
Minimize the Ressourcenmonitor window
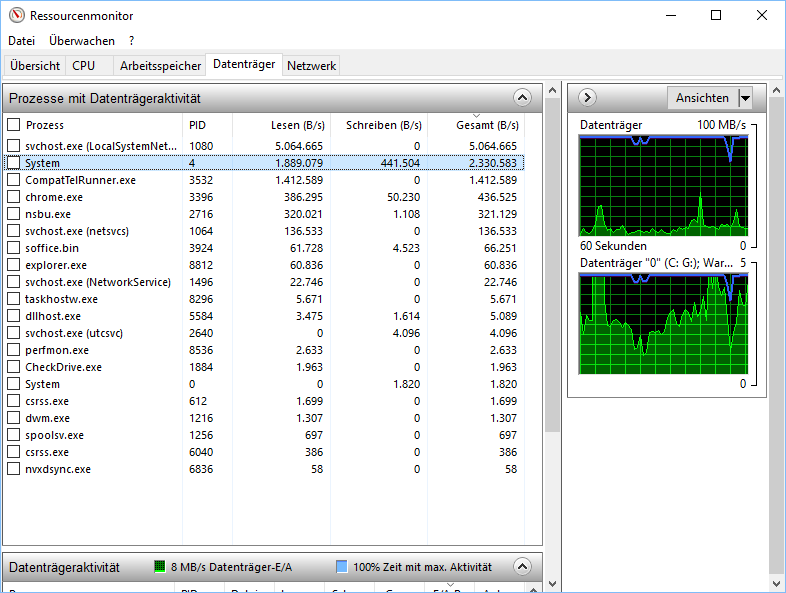click(x=671, y=16)
